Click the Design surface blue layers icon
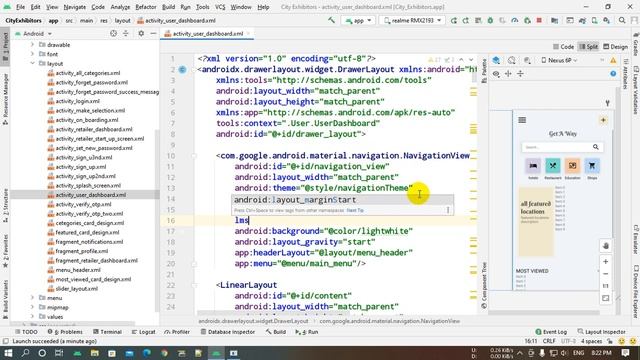Viewport: 640px width, 360px height. [x=496, y=60]
